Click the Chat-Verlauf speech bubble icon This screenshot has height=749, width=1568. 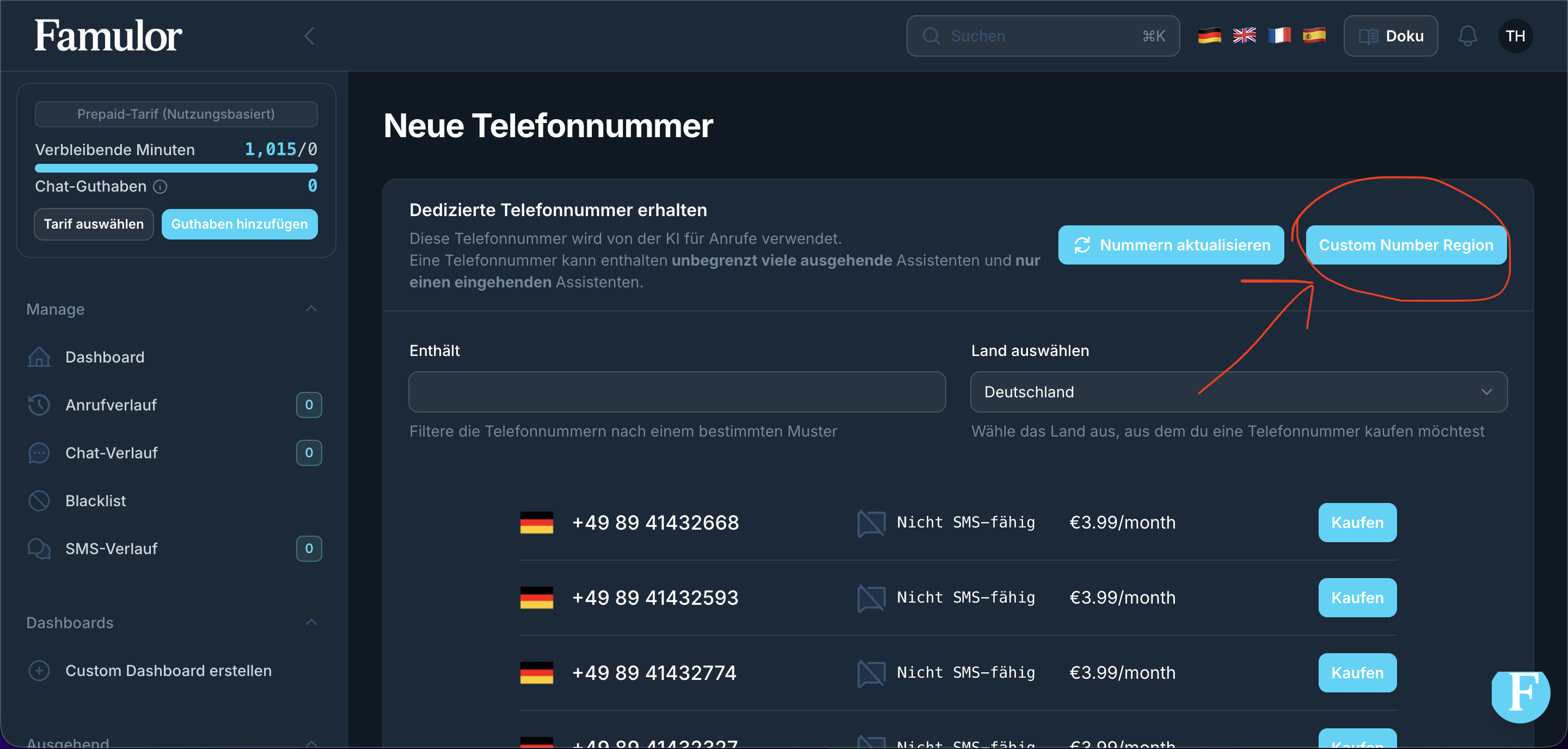pos(39,453)
